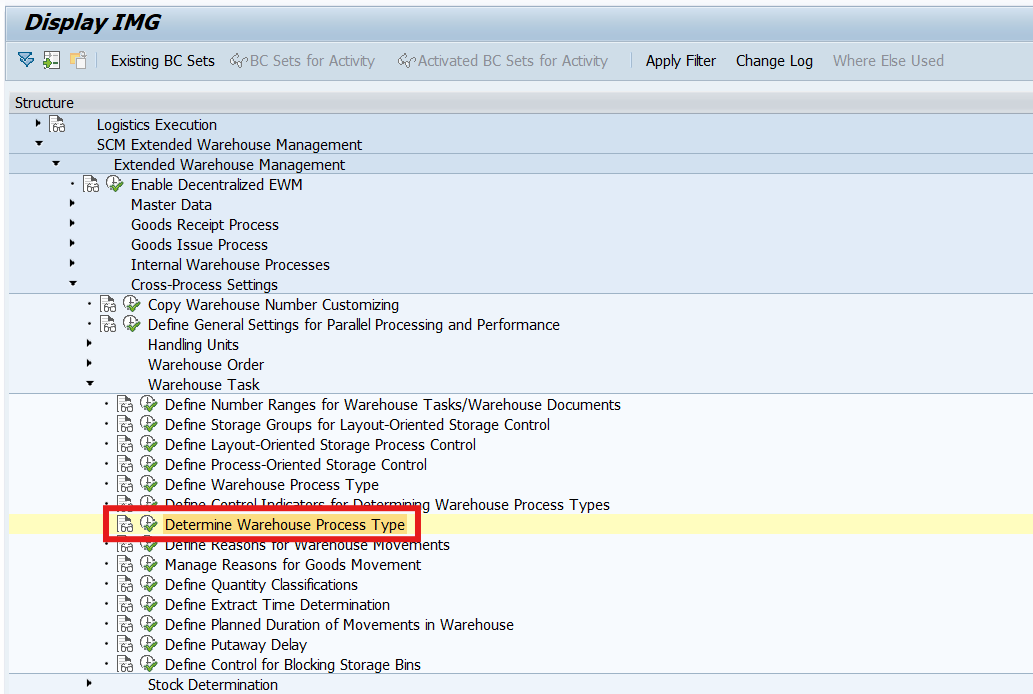Expand the Handling Units node
This screenshot has width=1033, height=694.
(x=90, y=343)
